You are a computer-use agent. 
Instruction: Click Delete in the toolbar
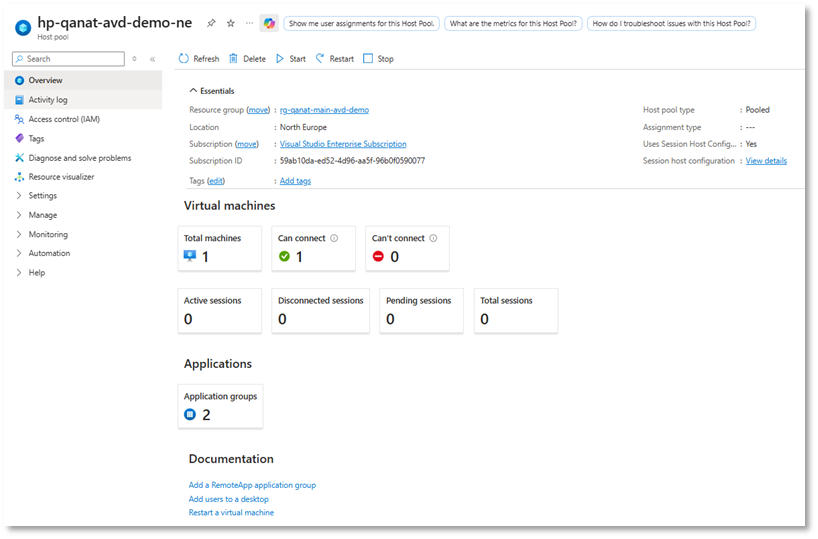(247, 58)
